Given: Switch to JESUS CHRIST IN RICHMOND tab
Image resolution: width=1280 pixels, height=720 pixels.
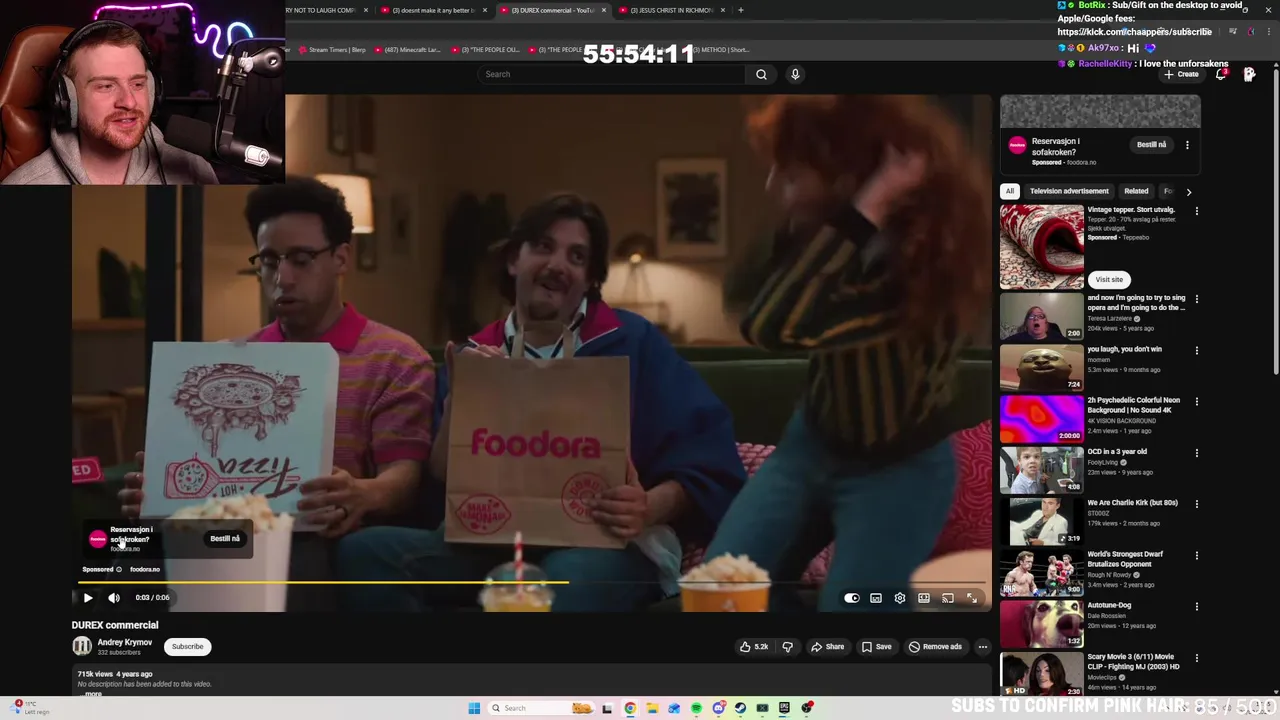Looking at the screenshot, I should (x=672, y=10).
